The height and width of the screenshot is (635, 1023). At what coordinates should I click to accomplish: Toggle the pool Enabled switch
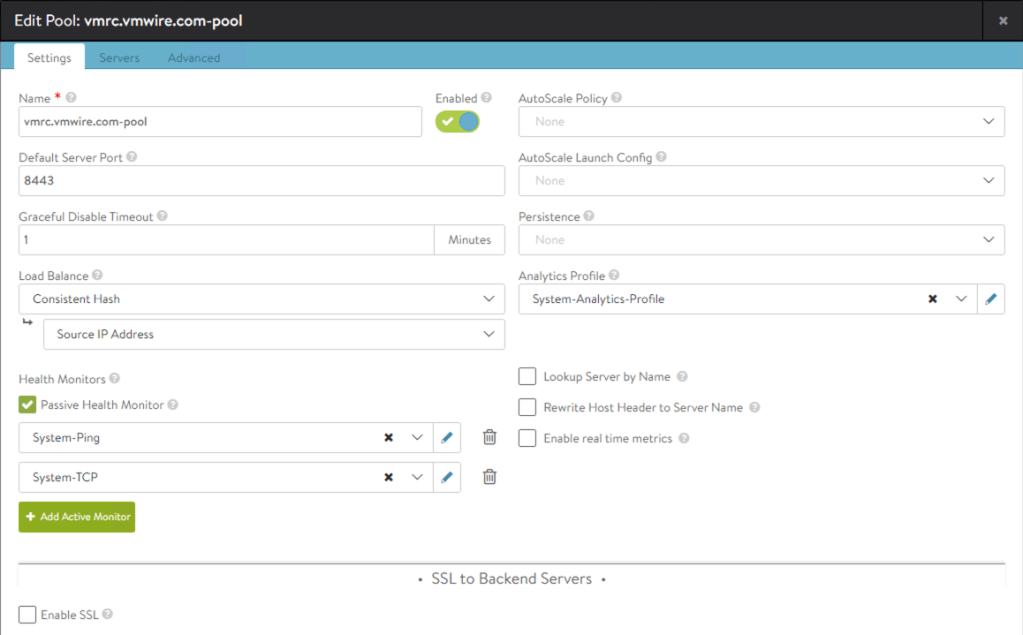point(457,121)
